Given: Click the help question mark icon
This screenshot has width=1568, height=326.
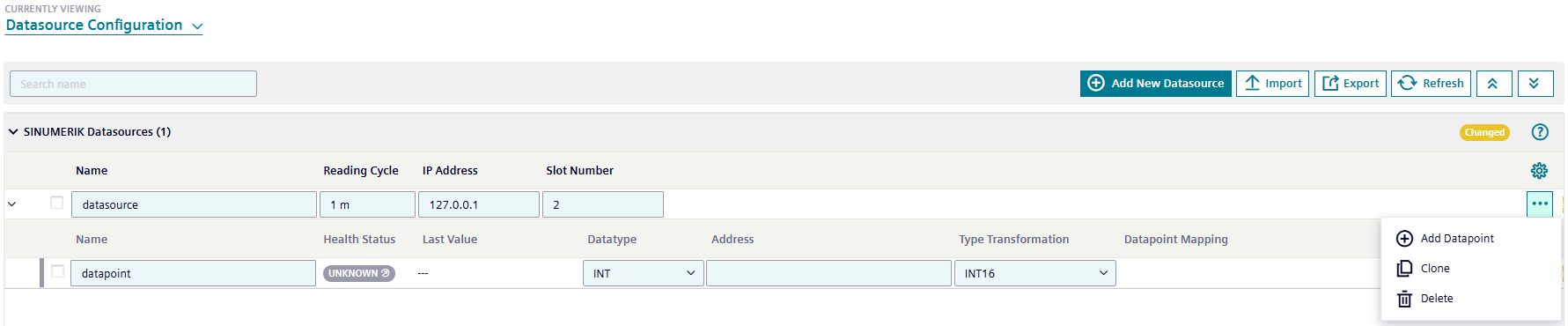Looking at the screenshot, I should [1539, 132].
